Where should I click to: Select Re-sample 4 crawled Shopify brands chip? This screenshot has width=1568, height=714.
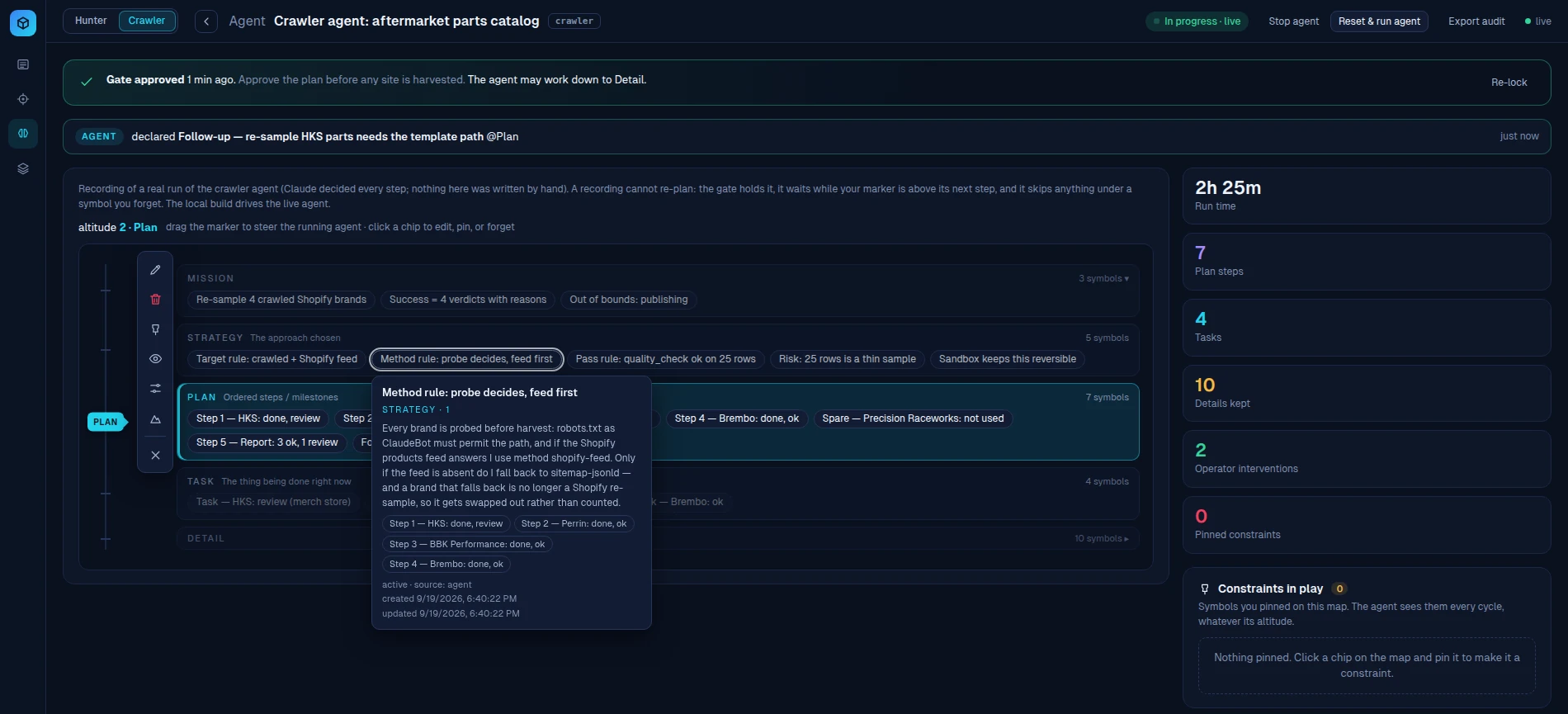281,300
